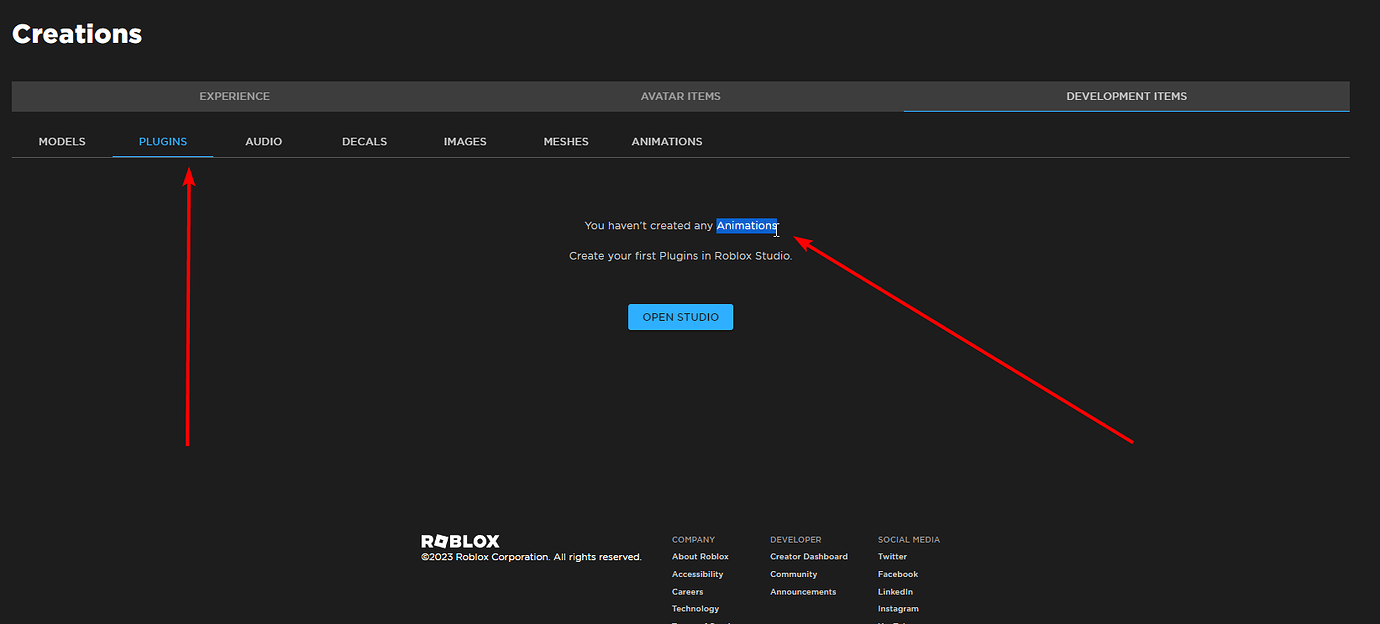Image resolution: width=1380 pixels, height=624 pixels.
Task: Click the highlighted word Animations
Action: pyautogui.click(x=747, y=226)
